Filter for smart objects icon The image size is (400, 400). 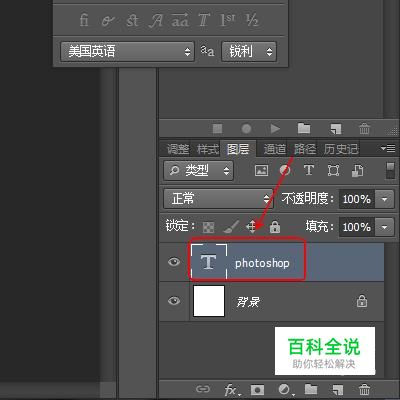coord(357,171)
